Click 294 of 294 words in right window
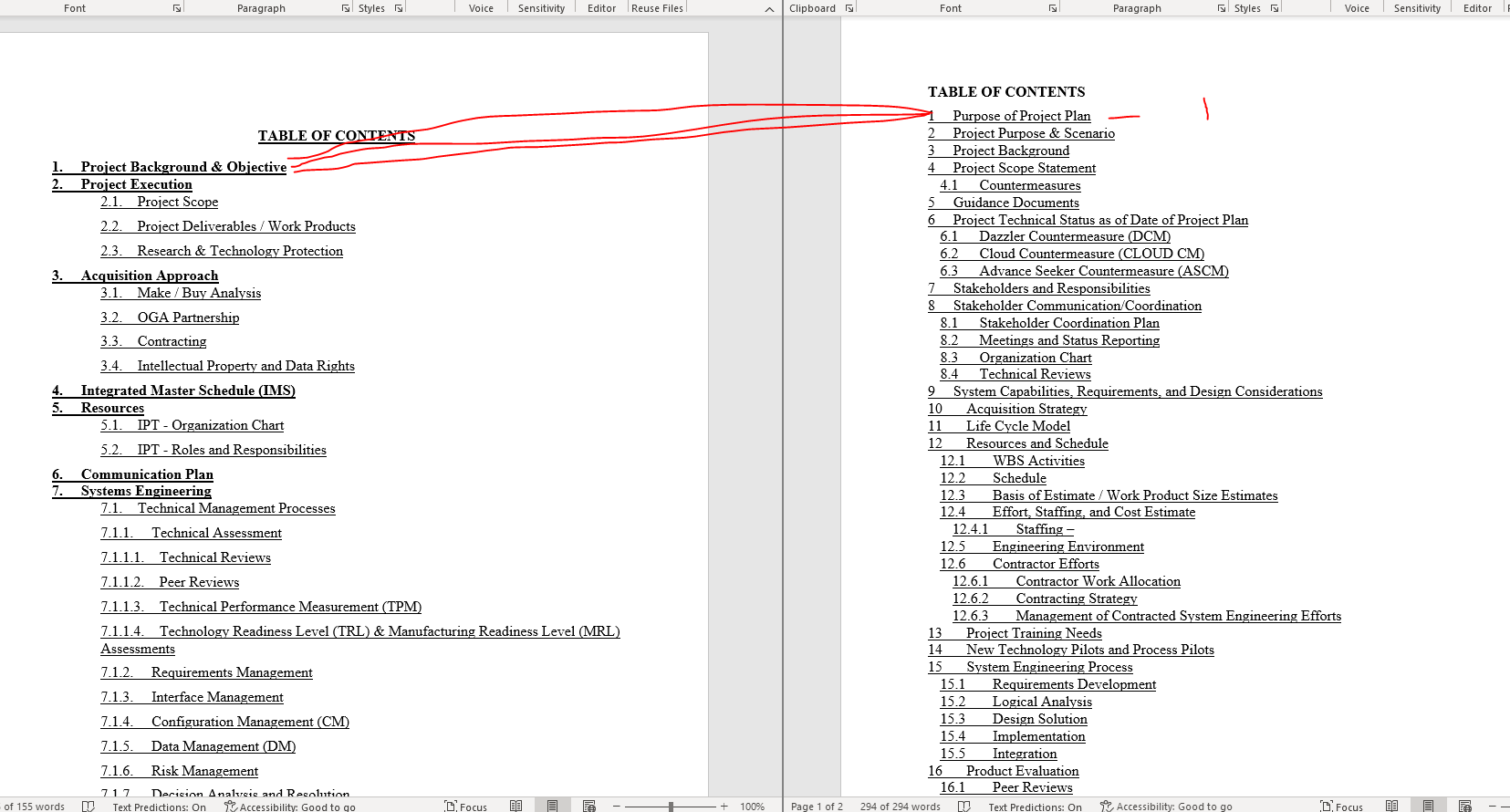Viewport: 1510px width, 812px height. [x=900, y=807]
